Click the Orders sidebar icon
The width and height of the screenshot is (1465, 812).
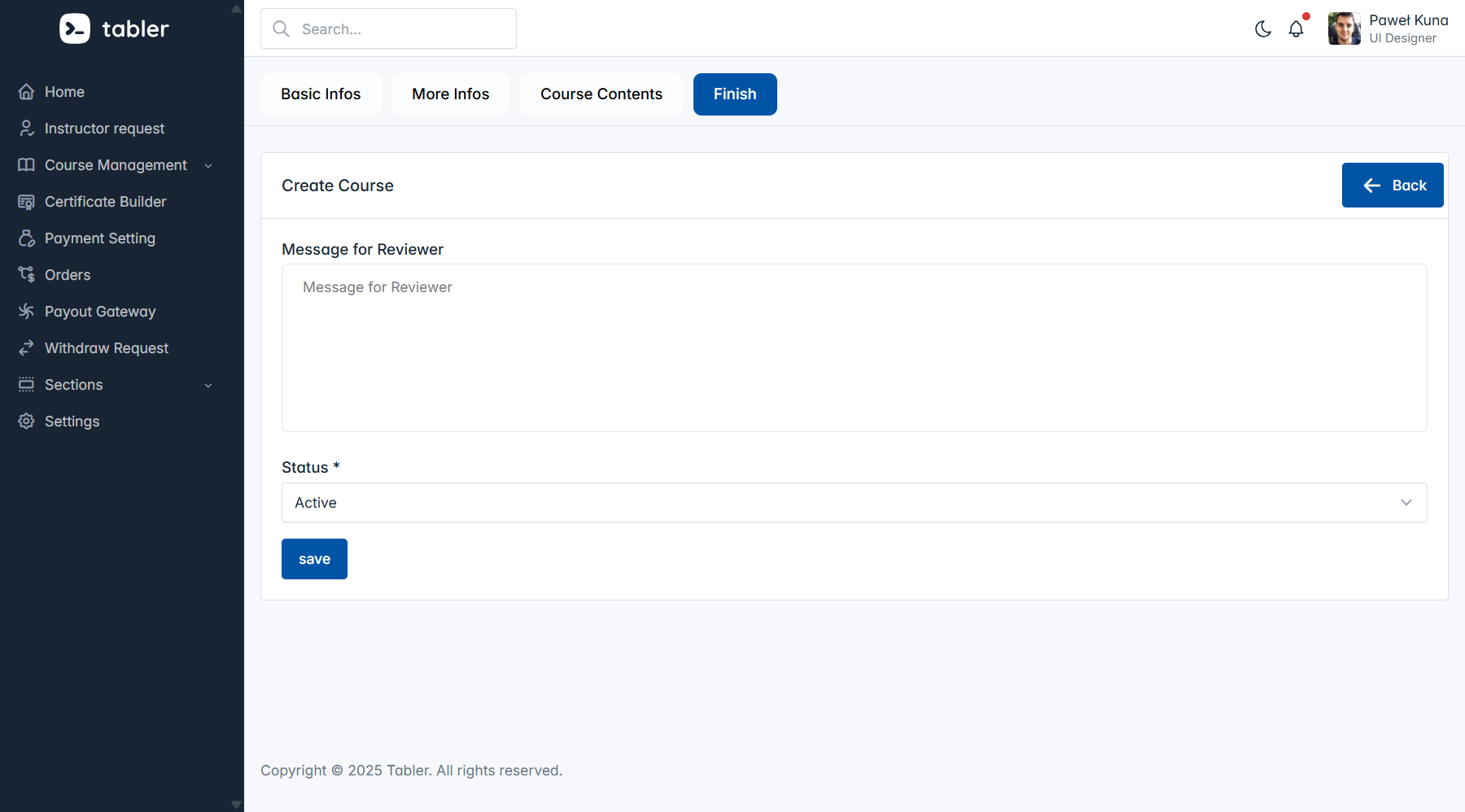pyautogui.click(x=26, y=275)
